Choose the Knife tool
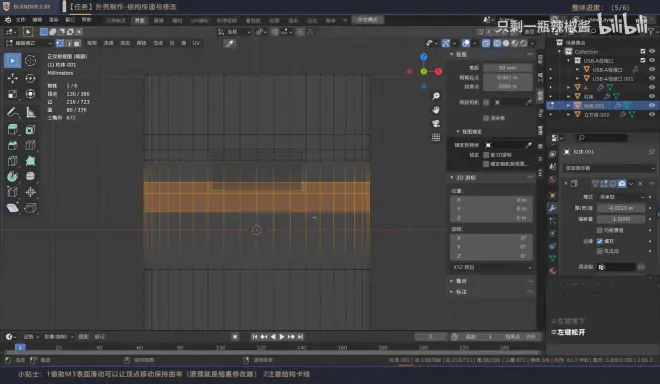This screenshot has height=384, width=660. pos(12,161)
